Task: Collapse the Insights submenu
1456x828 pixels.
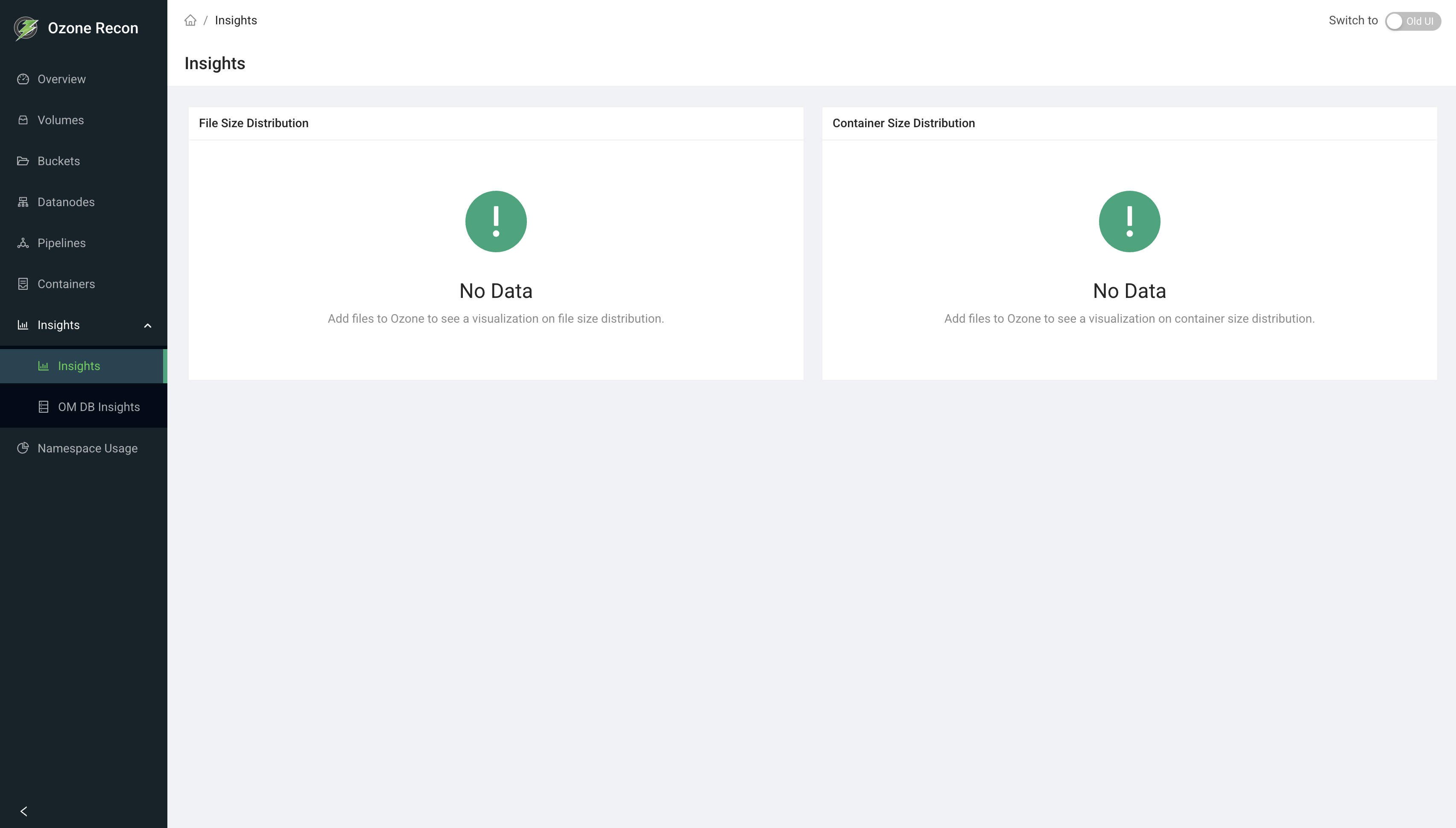Action: pyautogui.click(x=147, y=325)
